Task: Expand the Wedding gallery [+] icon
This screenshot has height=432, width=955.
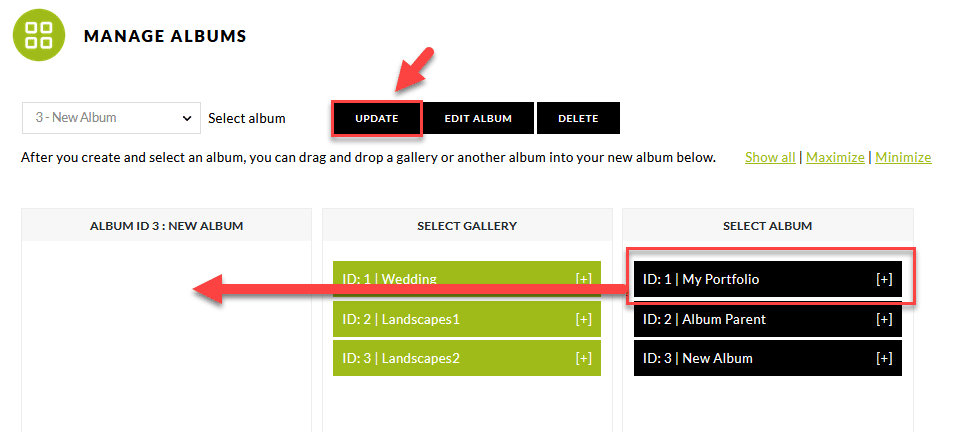Action: pos(583,279)
